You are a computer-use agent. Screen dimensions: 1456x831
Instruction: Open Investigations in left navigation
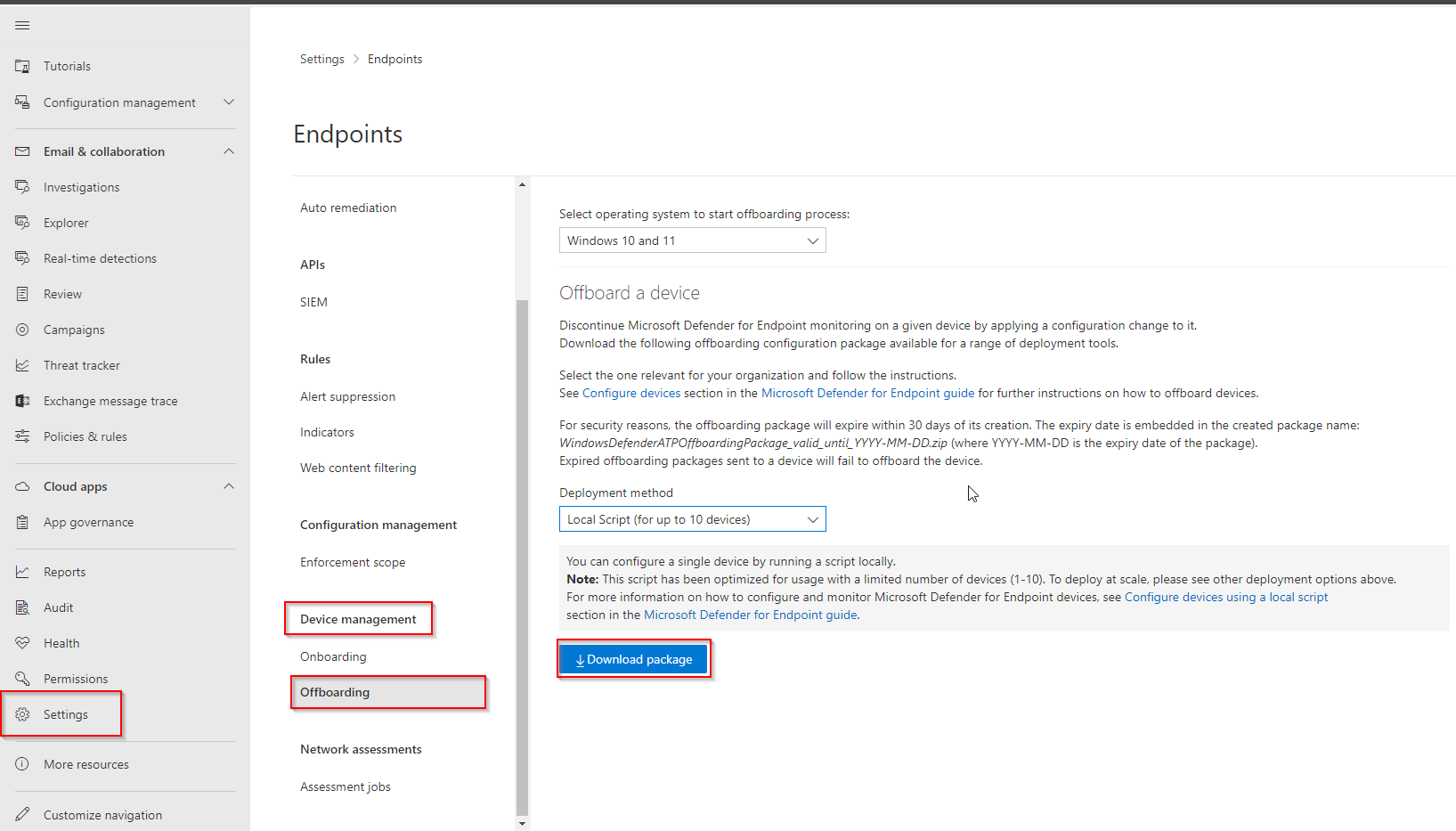click(81, 187)
